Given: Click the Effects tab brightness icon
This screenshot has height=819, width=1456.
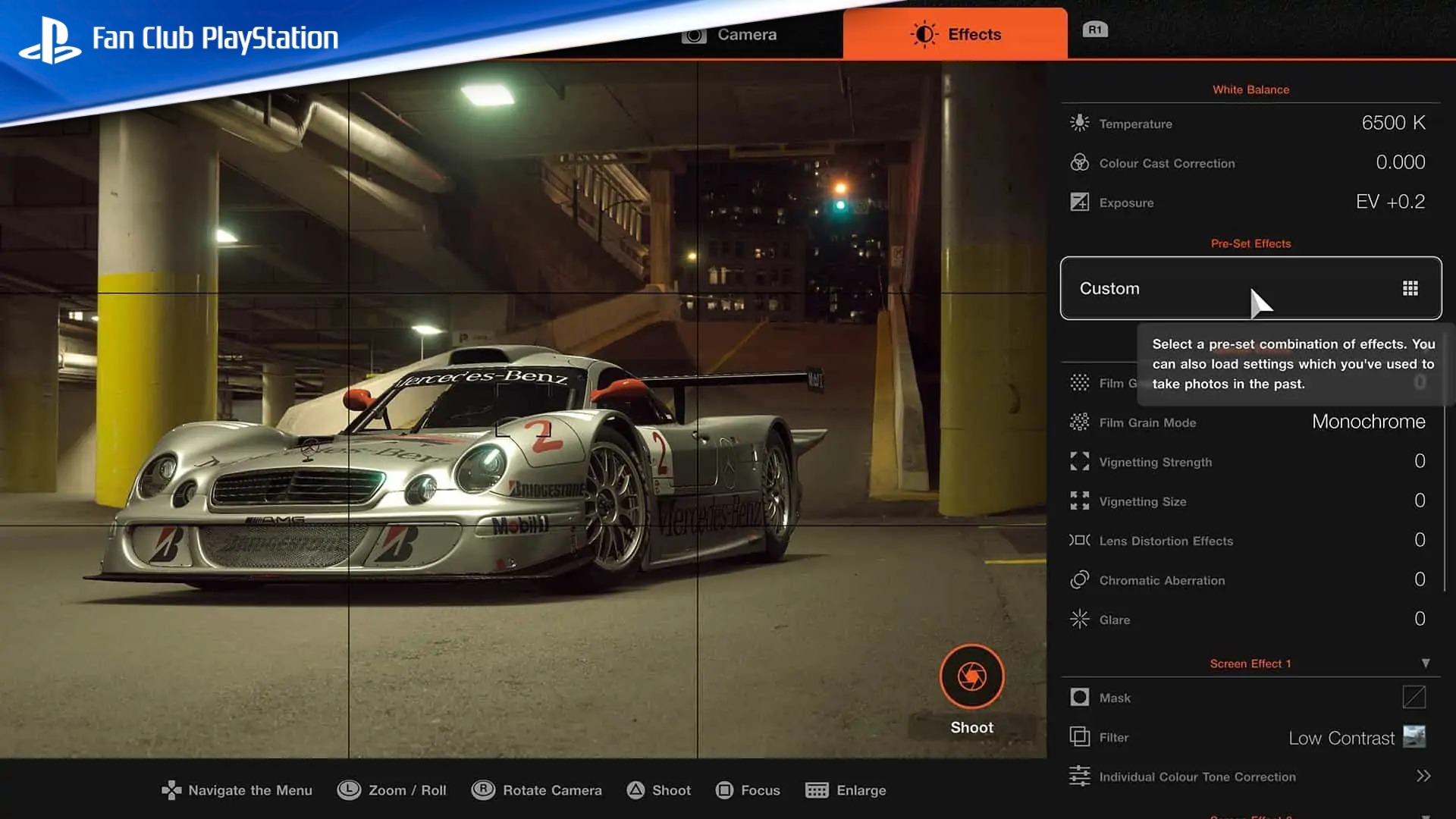Looking at the screenshot, I should coord(924,34).
